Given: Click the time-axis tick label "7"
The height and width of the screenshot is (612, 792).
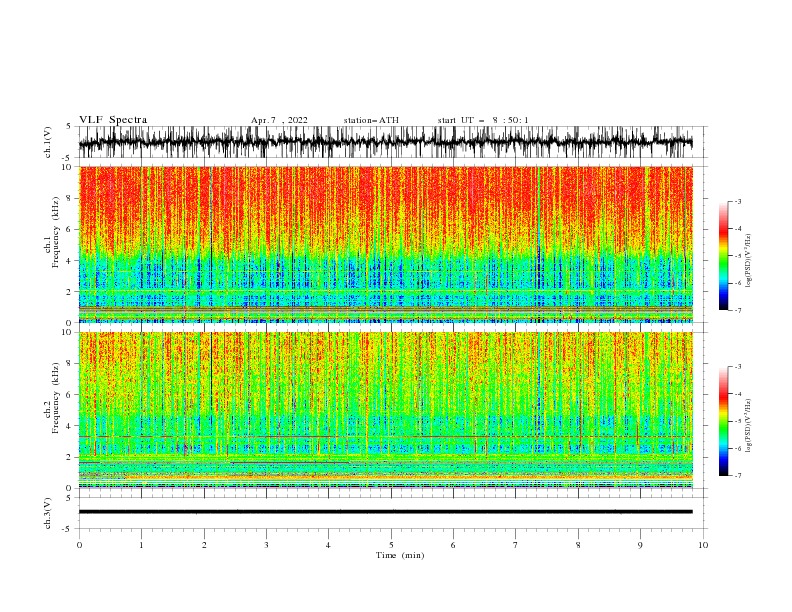Looking at the screenshot, I should [x=515, y=545].
